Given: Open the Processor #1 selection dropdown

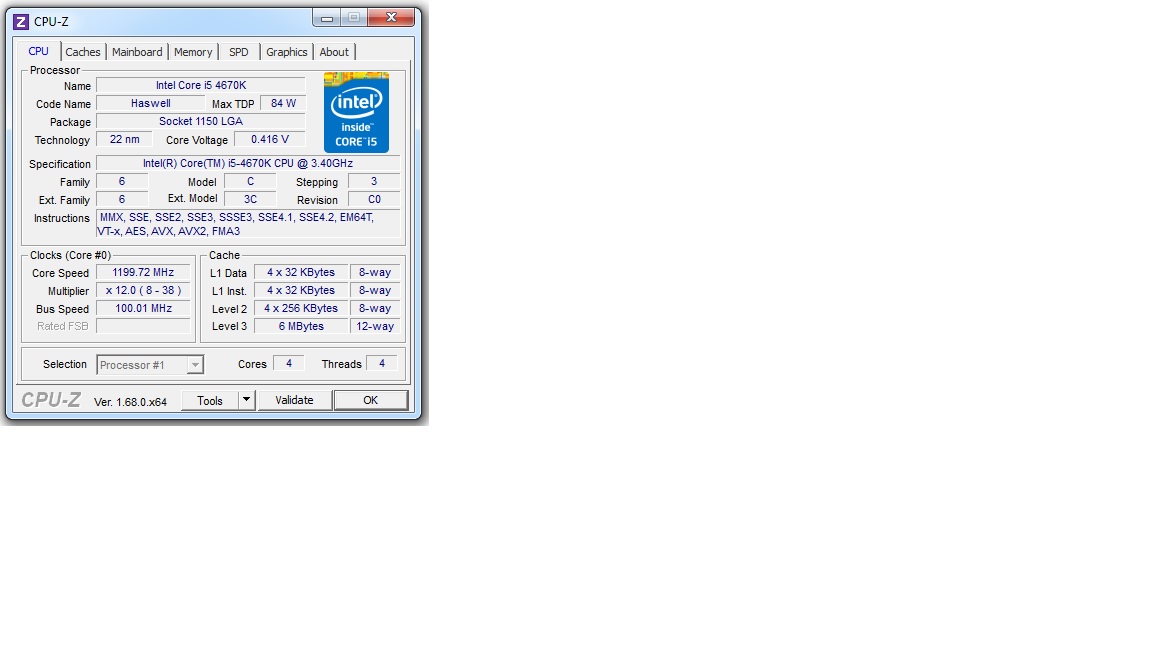Looking at the screenshot, I should (x=150, y=364).
